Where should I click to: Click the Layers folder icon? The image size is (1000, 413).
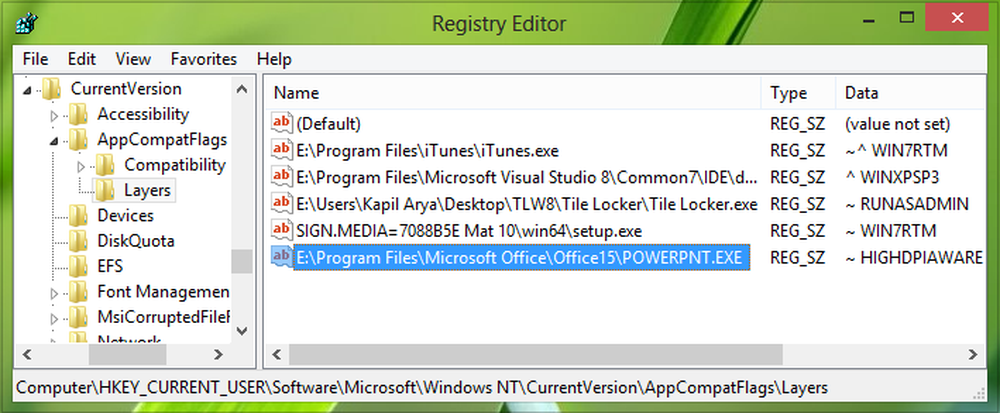point(105,189)
